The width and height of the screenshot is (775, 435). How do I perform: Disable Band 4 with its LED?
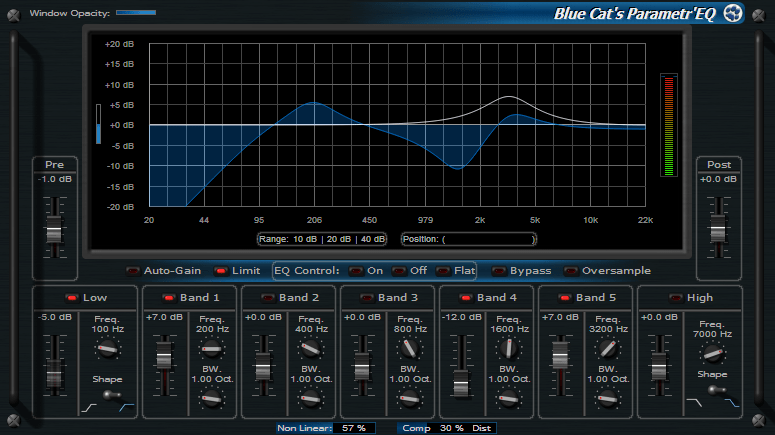[466, 298]
